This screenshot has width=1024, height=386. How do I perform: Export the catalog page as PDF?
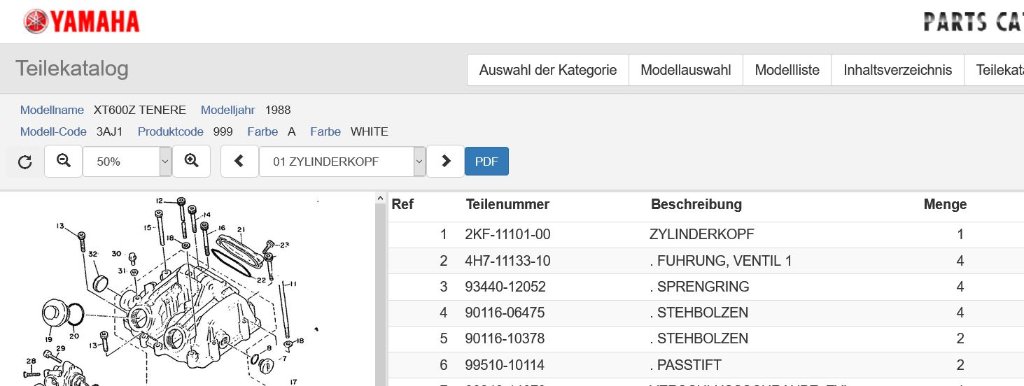[487, 161]
